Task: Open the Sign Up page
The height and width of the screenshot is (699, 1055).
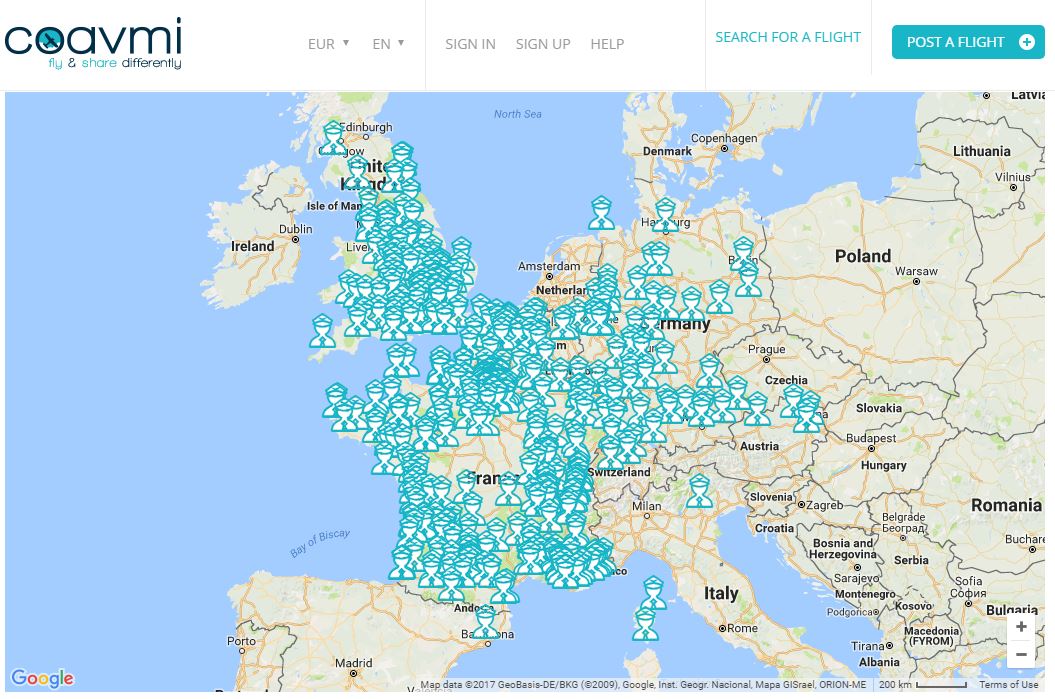Action: pyautogui.click(x=543, y=44)
